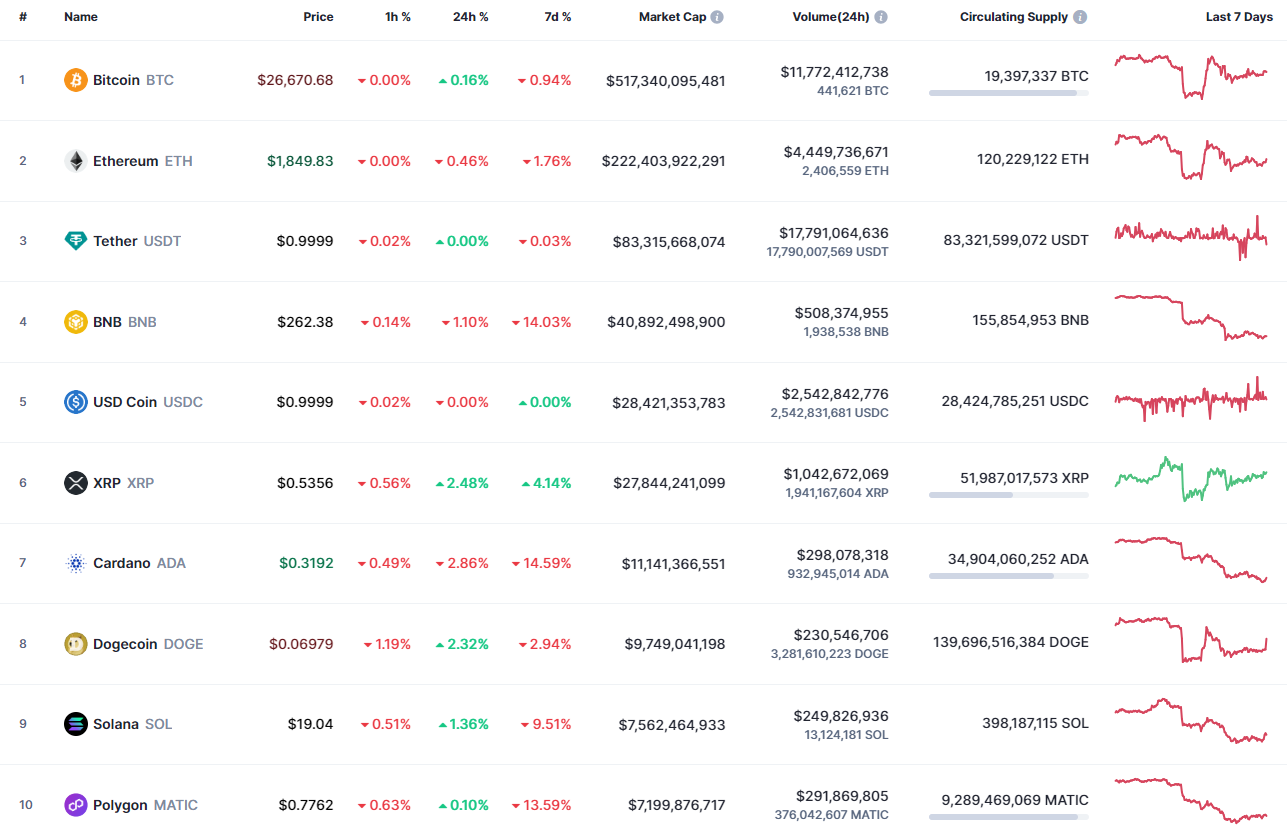Viewport: 1287px width, 837px height.
Task: Open the Circulating Supply info tooltip
Action: (1078, 16)
